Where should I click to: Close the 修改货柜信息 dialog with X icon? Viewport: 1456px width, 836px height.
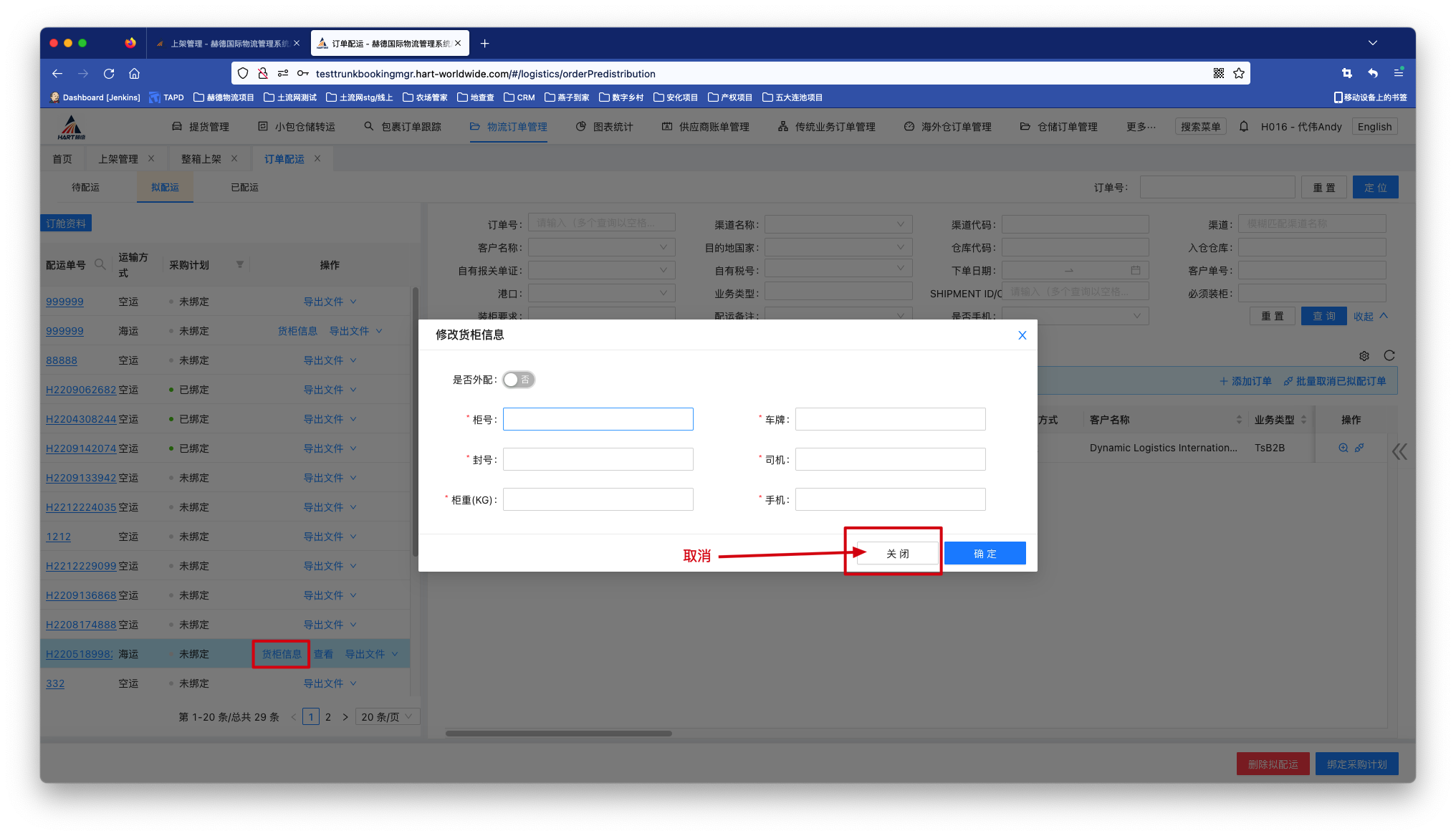[1022, 335]
